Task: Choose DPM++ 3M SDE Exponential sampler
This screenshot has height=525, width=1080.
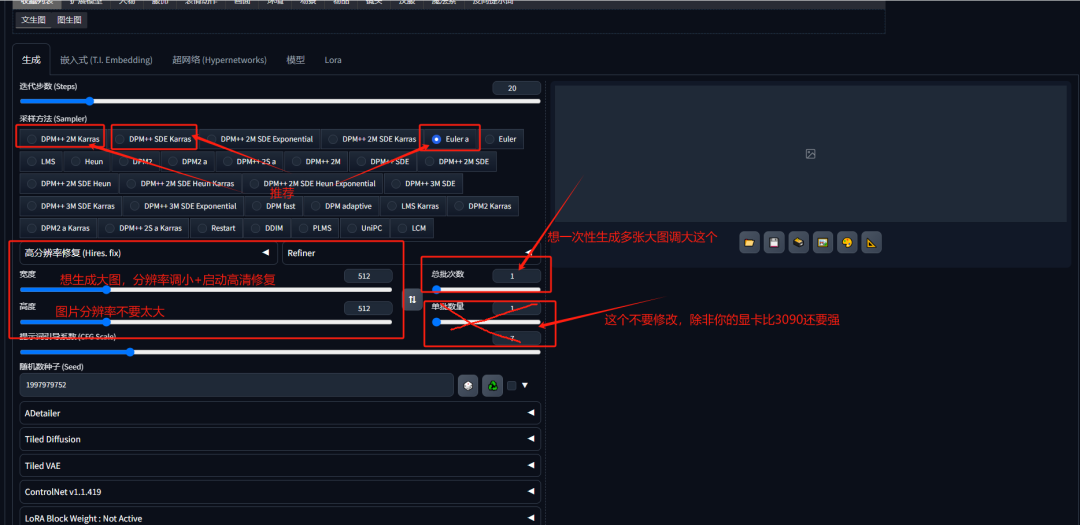Action: pyautogui.click(x=184, y=206)
